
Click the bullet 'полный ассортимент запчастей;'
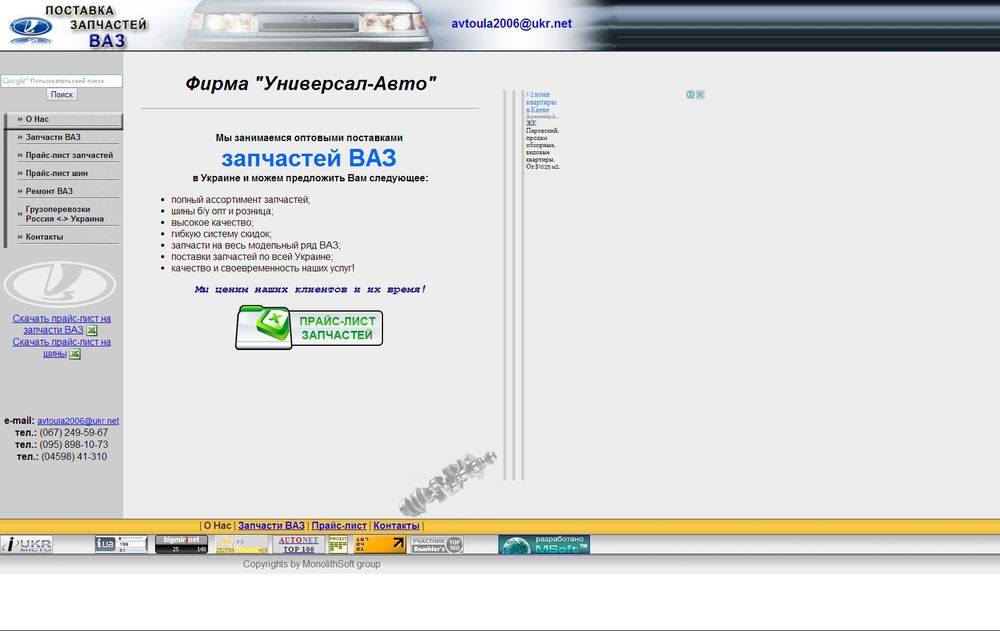click(x=240, y=200)
